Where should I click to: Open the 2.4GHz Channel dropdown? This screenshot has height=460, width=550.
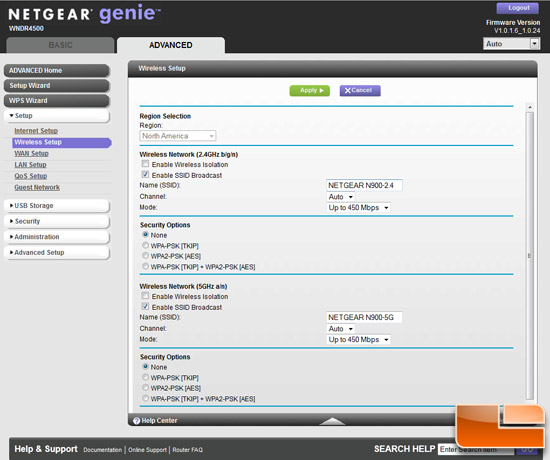click(341, 197)
